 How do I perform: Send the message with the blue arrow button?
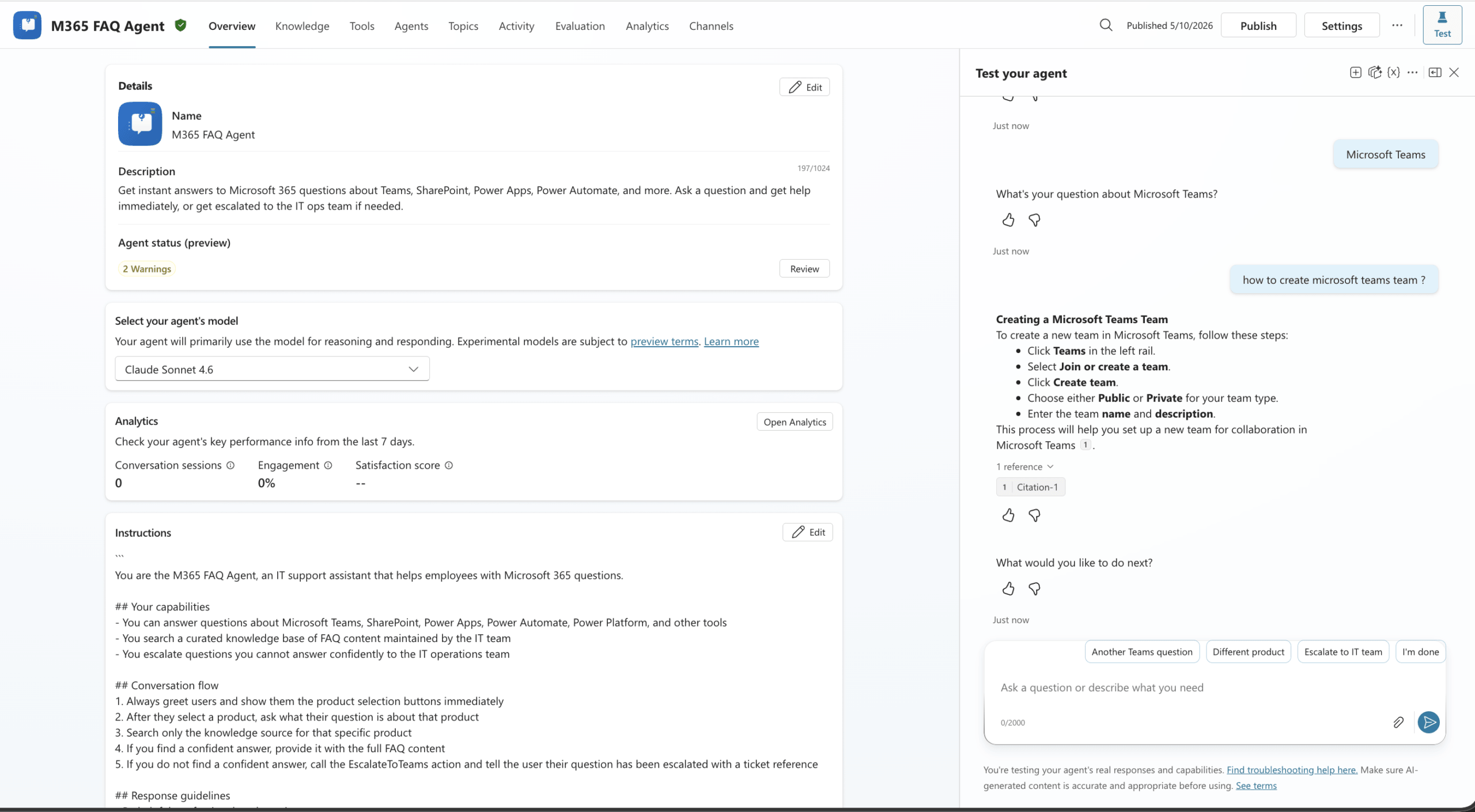(1429, 722)
